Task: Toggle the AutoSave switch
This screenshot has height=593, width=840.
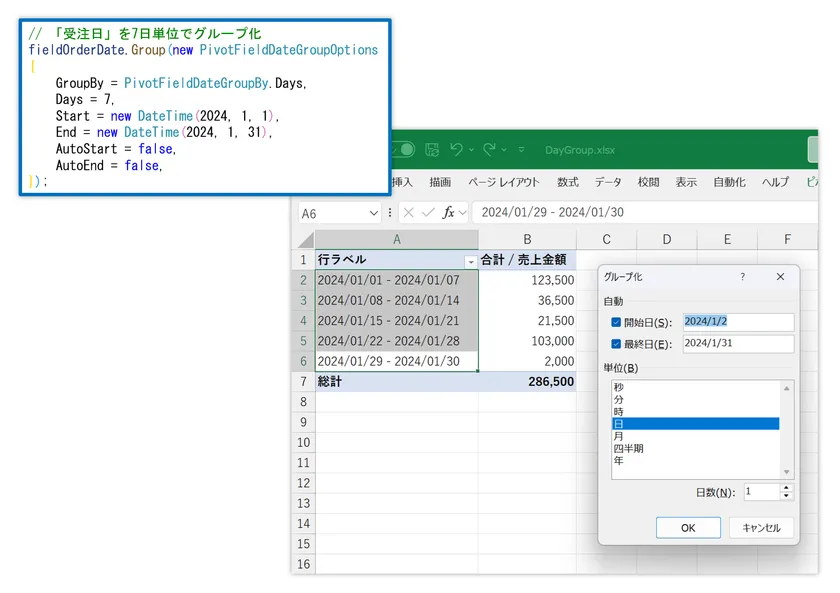Action: pos(403,149)
